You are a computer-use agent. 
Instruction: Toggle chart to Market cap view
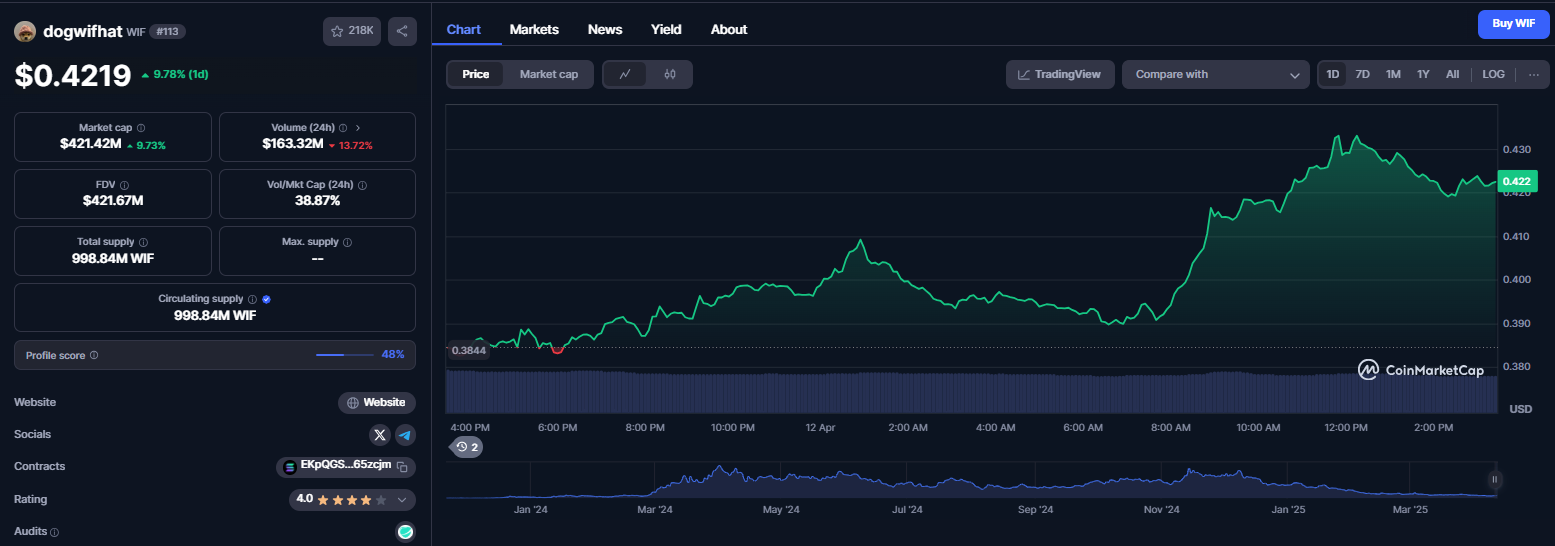click(549, 74)
